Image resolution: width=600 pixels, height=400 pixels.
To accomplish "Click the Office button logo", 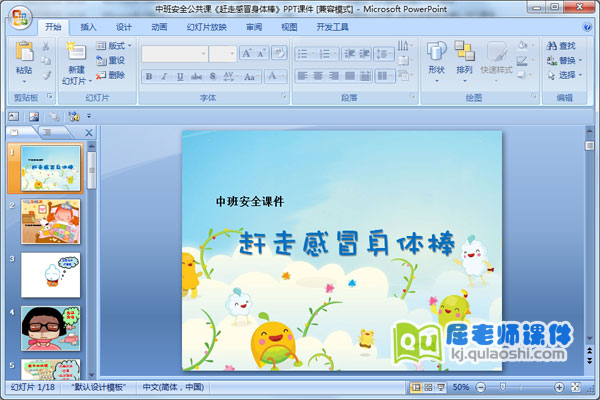I will [20, 18].
